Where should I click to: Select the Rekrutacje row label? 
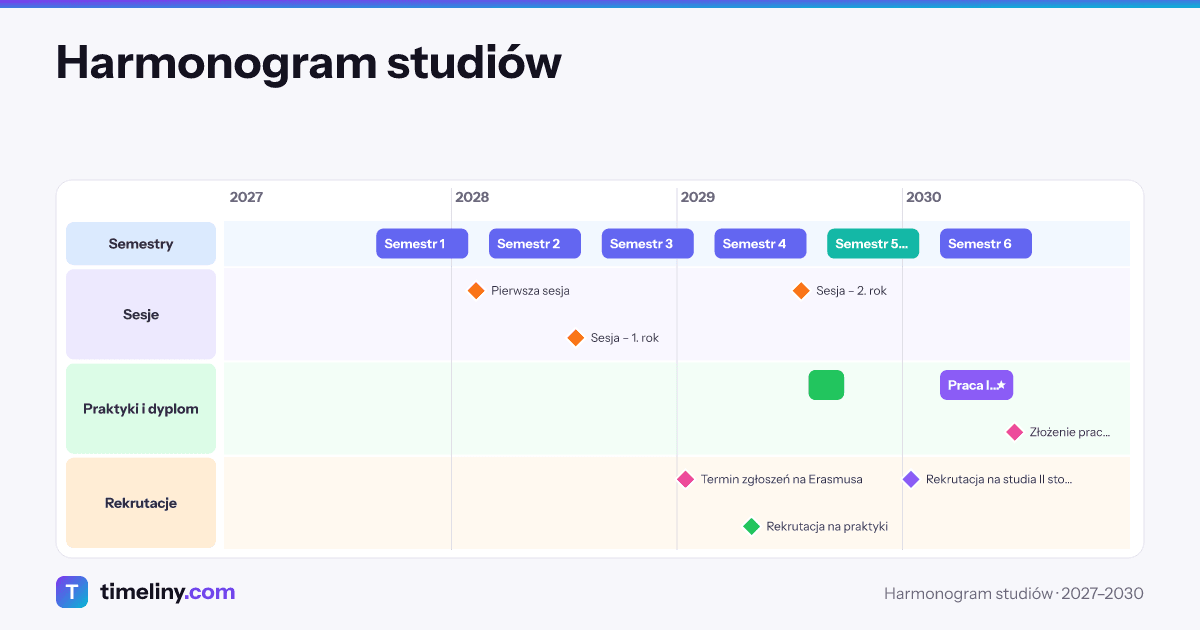(141, 503)
